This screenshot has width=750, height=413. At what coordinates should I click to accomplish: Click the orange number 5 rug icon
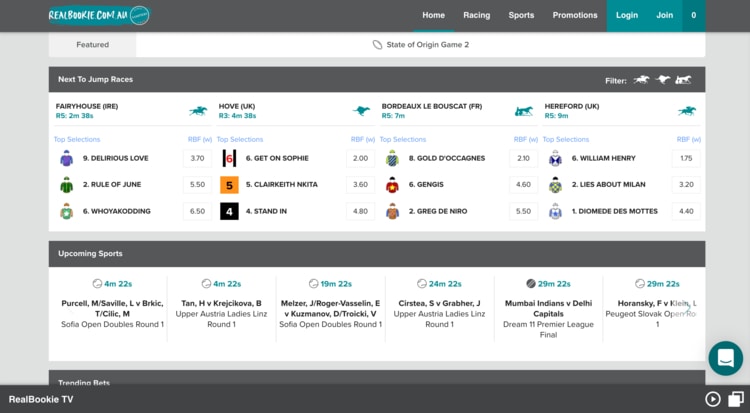[229, 185]
